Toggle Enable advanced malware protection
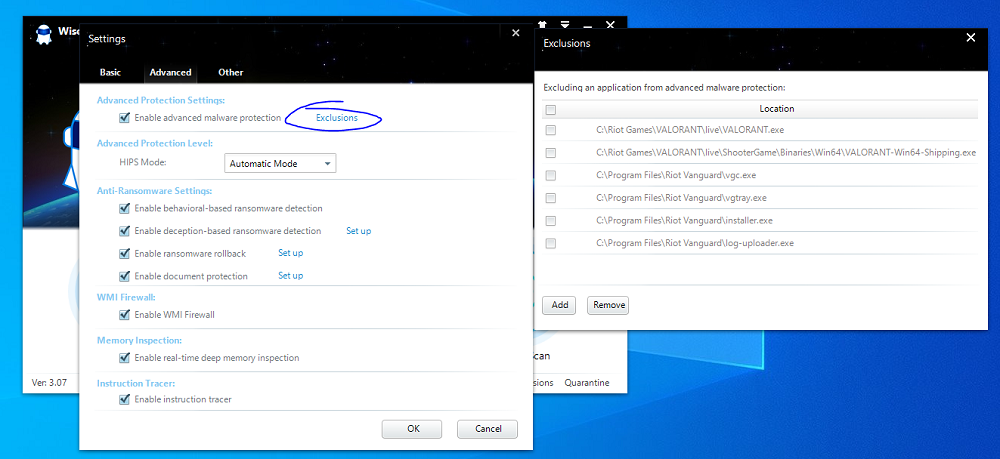Screen dimensions: 1000x459 (124, 118)
